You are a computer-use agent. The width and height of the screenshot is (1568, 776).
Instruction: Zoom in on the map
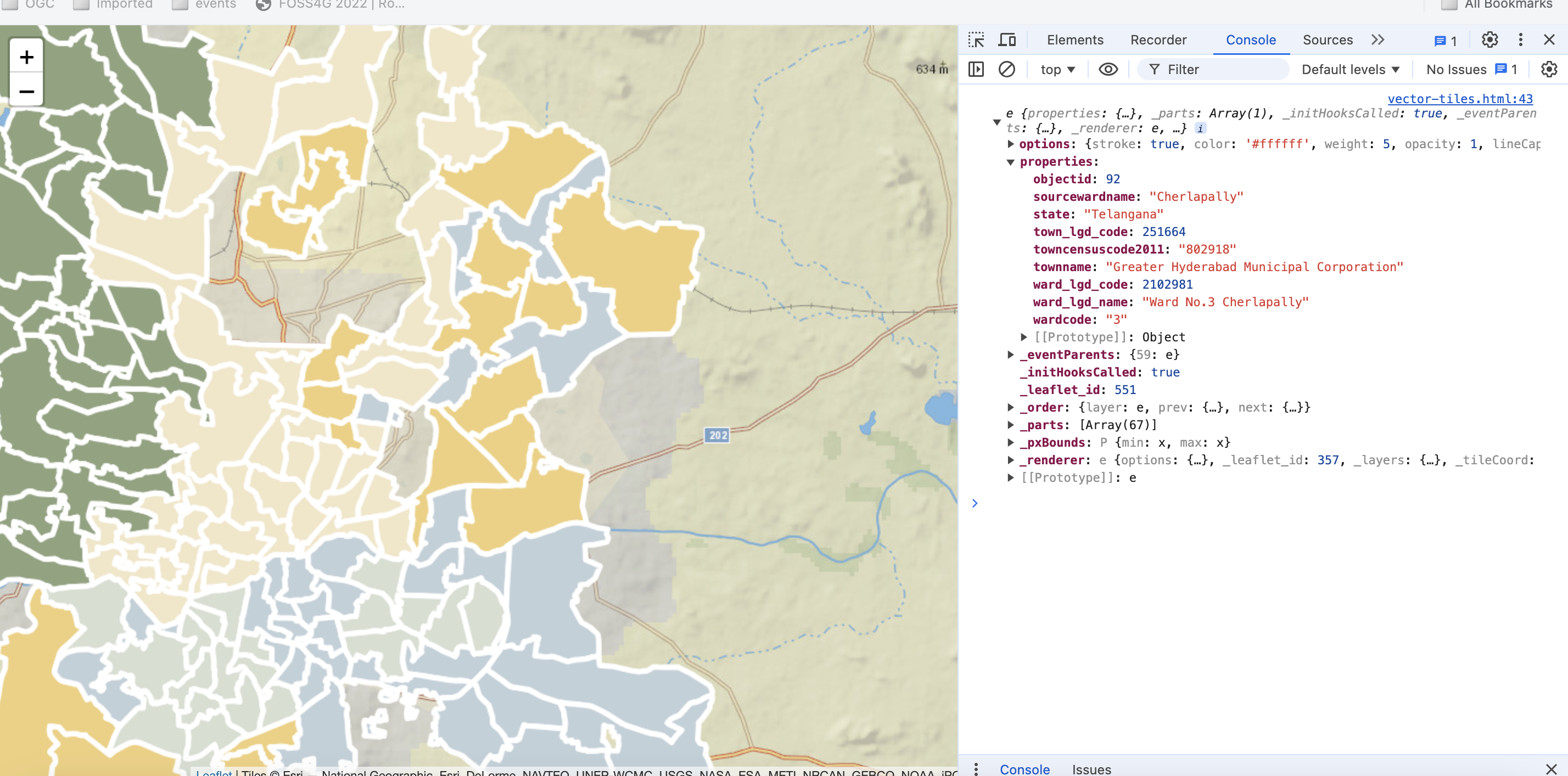click(26, 57)
